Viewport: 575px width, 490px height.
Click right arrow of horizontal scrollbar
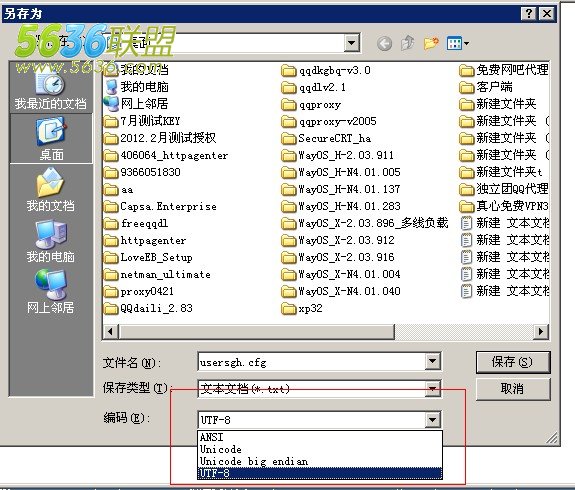coord(541,332)
